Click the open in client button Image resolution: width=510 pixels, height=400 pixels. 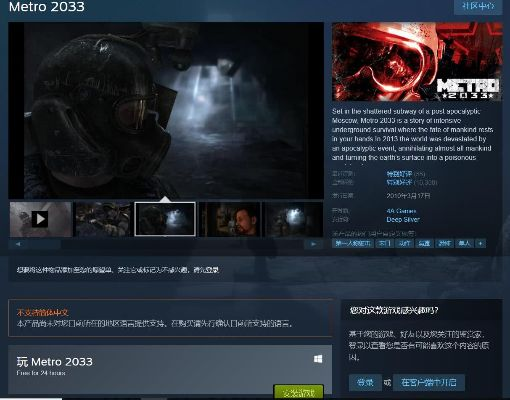(x=429, y=382)
